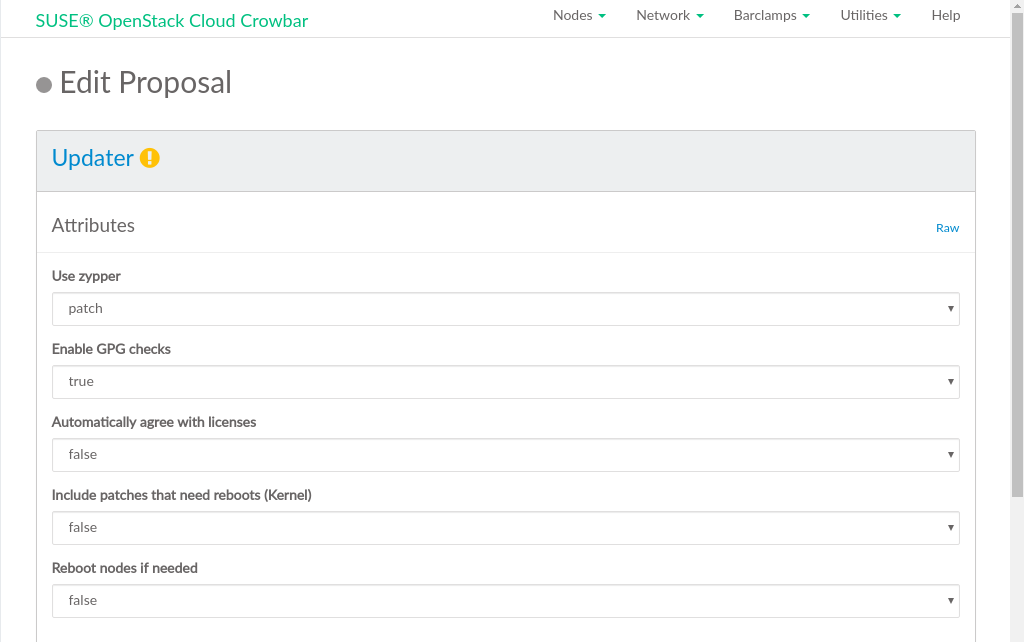The height and width of the screenshot is (642, 1024).
Task: Click the caret arrow next to Barclamps
Action: tap(806, 17)
